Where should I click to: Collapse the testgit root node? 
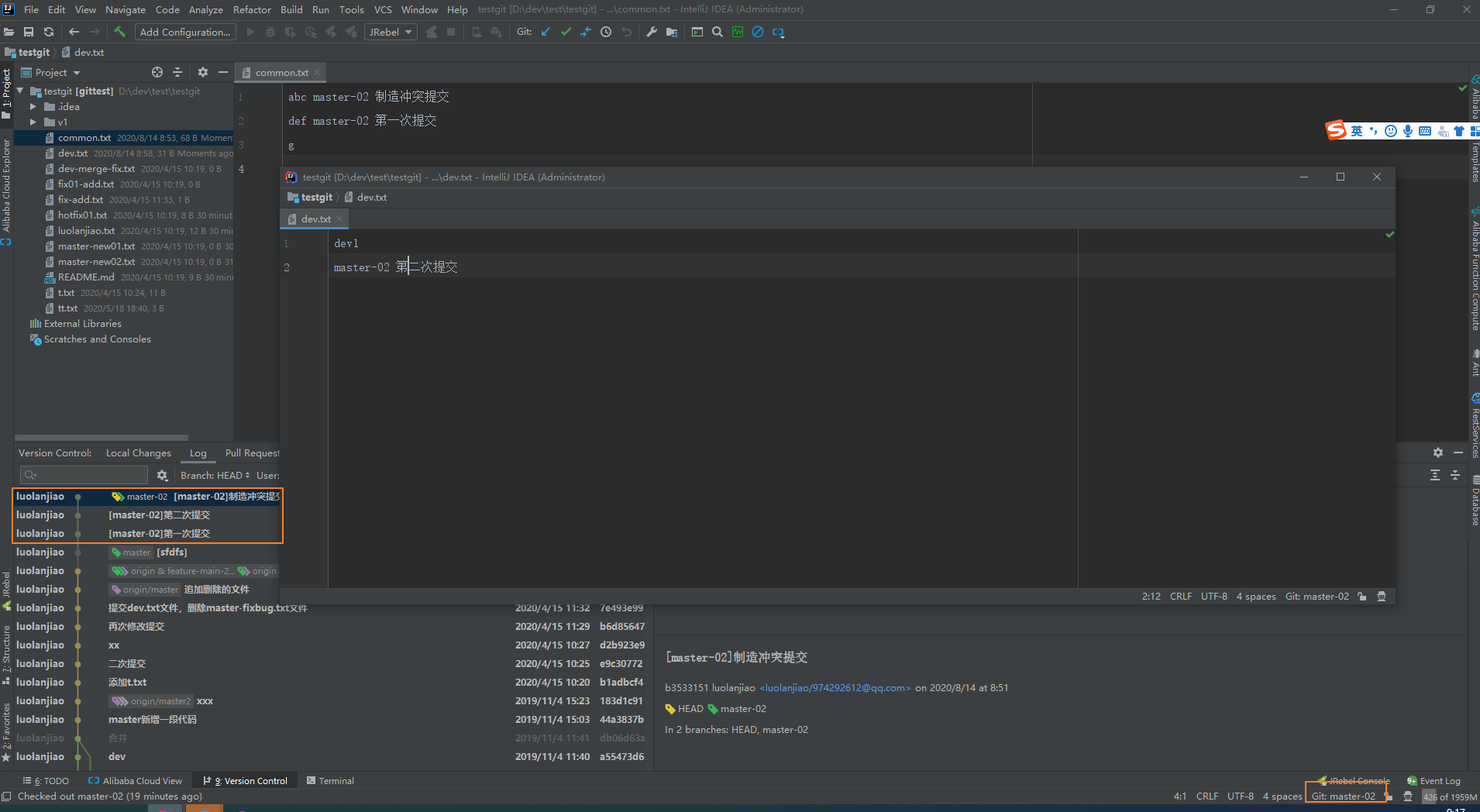(21, 91)
